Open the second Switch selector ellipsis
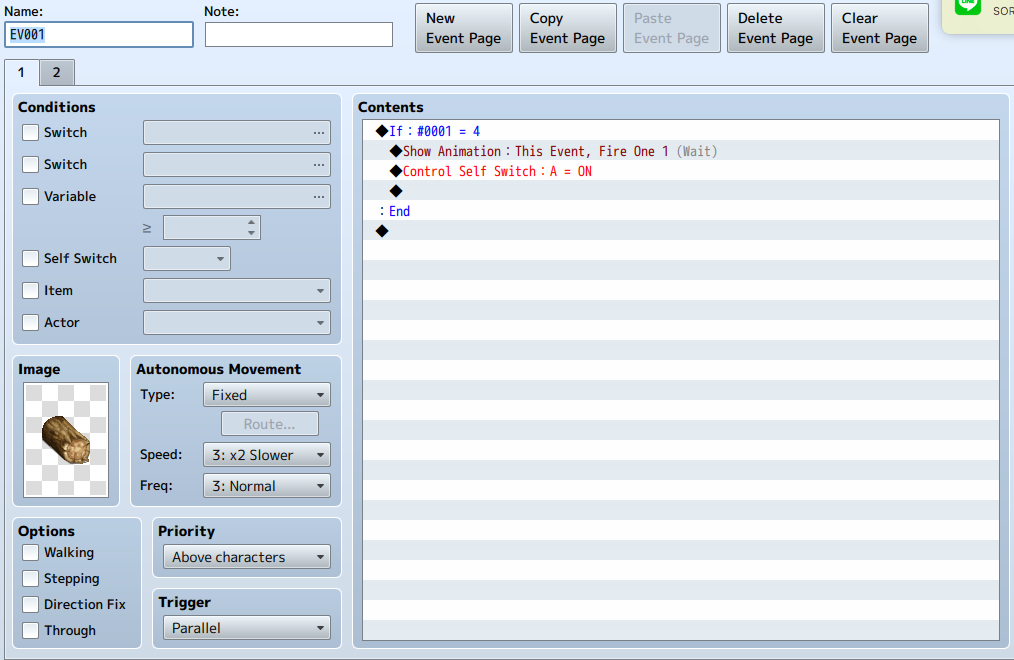Image resolution: width=1014 pixels, height=660 pixels. [x=319, y=165]
